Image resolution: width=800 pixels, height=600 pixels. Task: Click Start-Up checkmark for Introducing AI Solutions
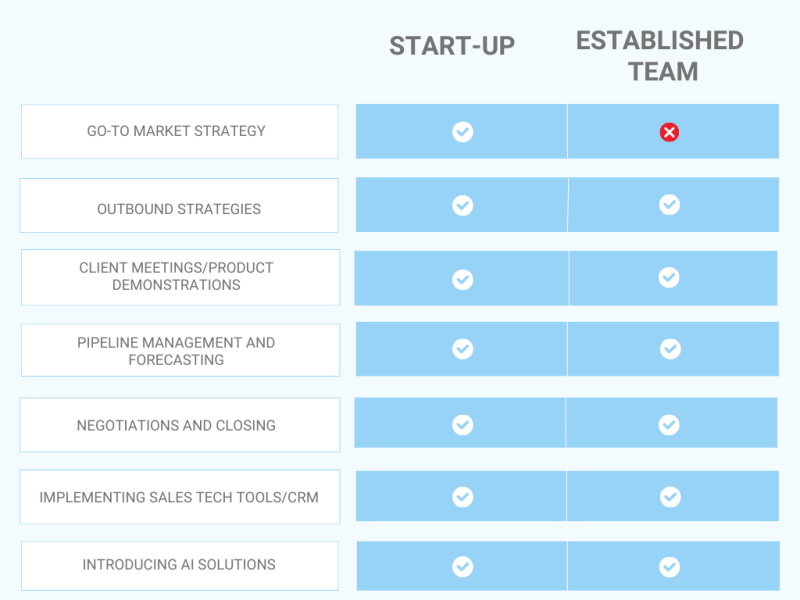coord(462,567)
